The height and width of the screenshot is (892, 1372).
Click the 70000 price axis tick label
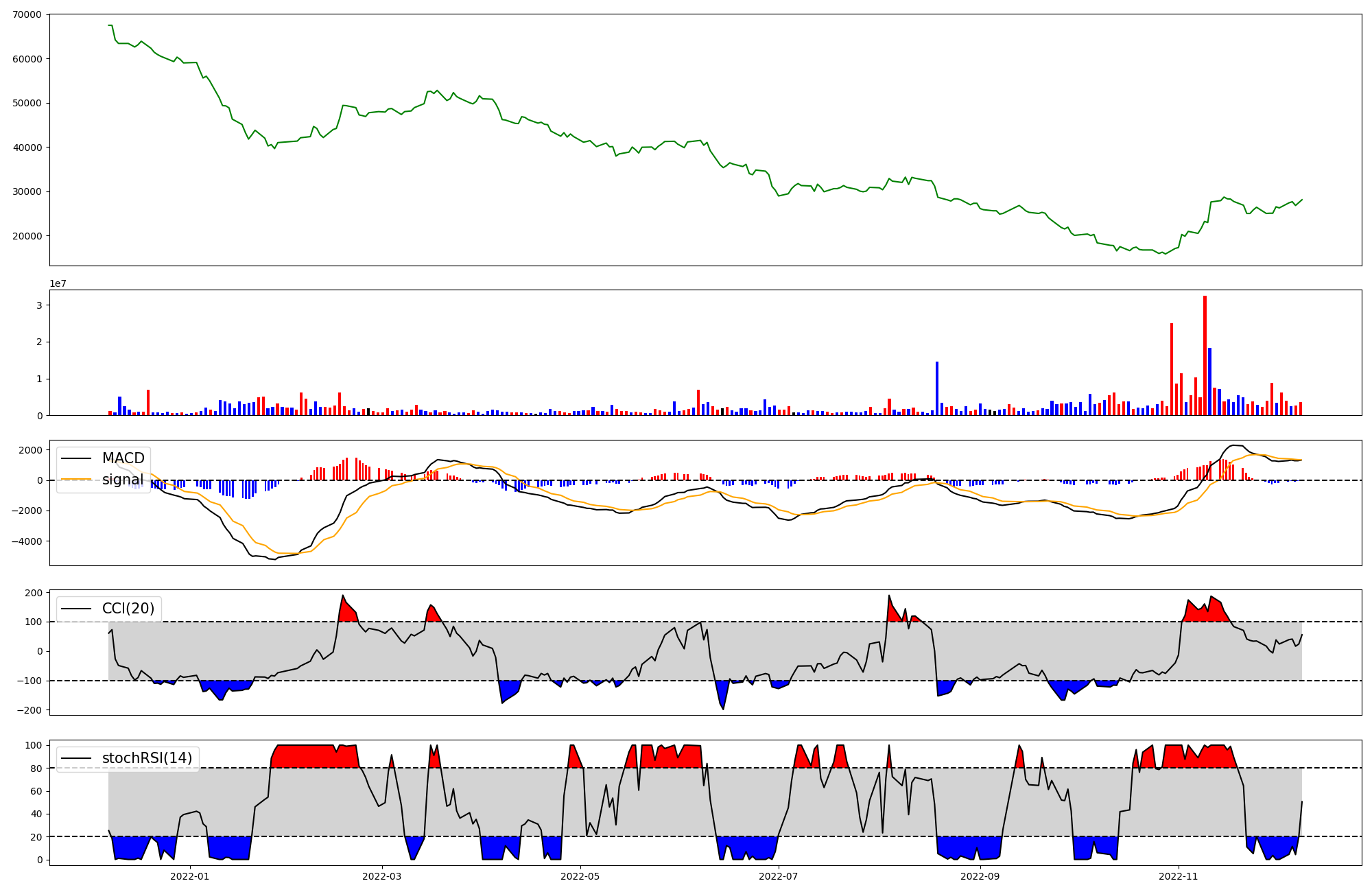click(27, 14)
